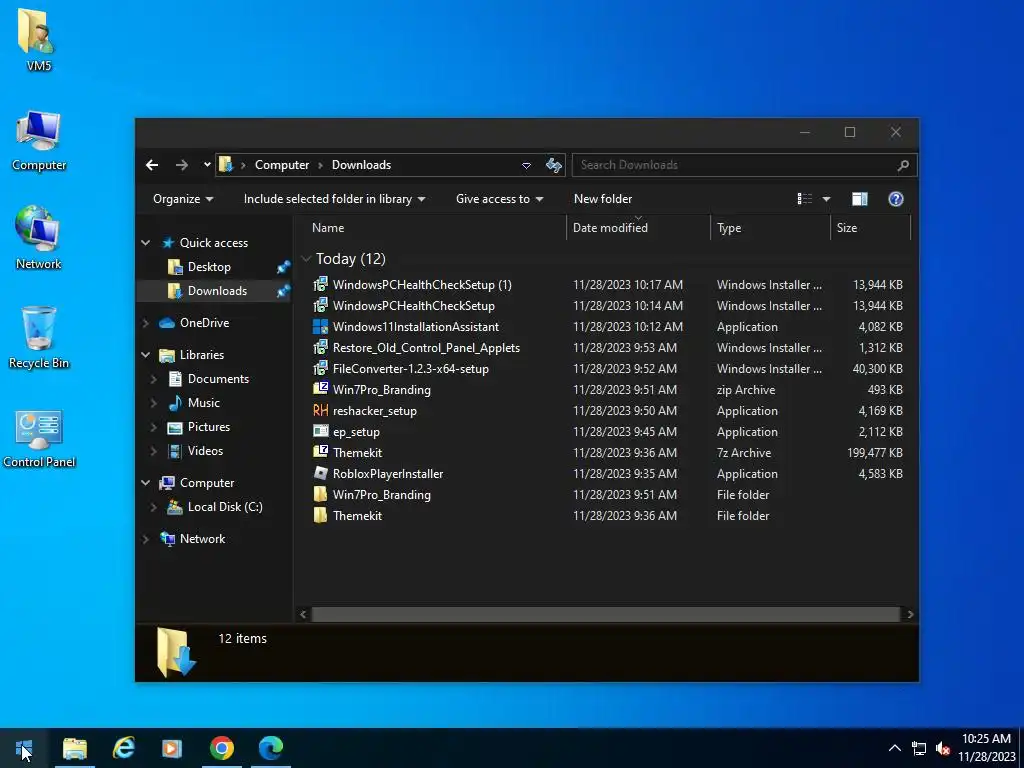Screen dimensions: 1024x768
Task: Select the Win7Pro_Branding file folder icon
Action: pyautogui.click(x=320, y=494)
